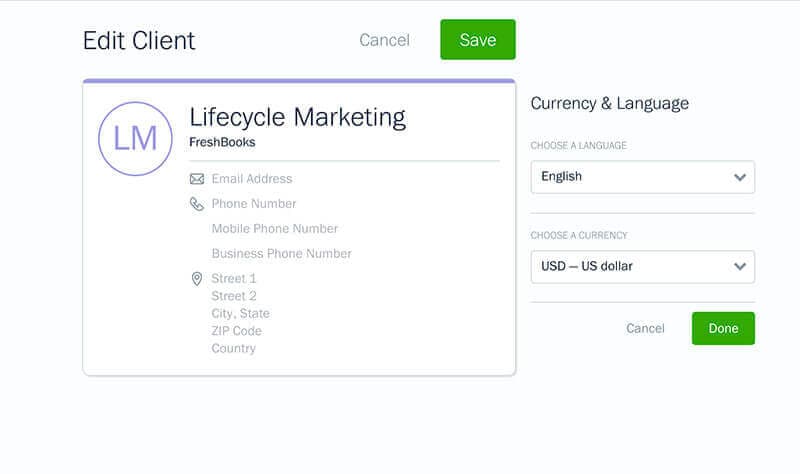Click the phone handset icon
Screen dimensions: 800x474
[197, 204]
